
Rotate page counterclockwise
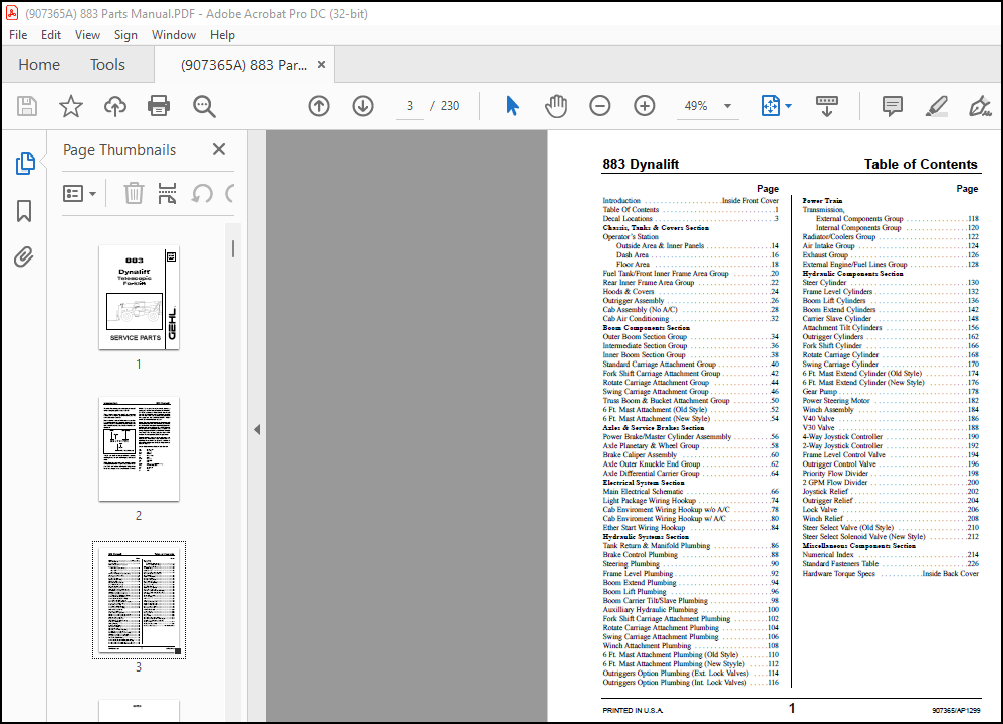click(202, 193)
